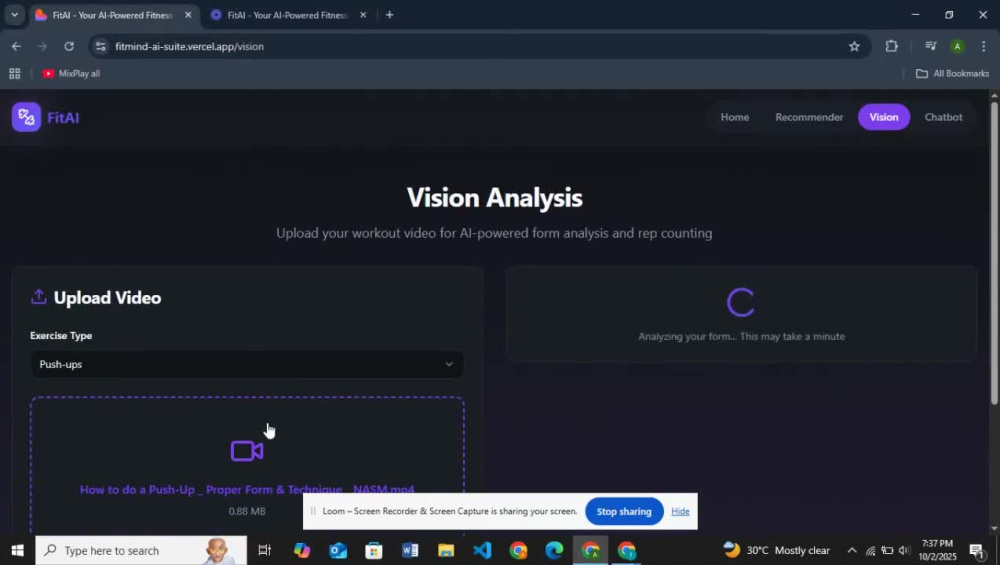Viewport: 1000px width, 565px height.
Task: Open the clock and date 7:37 PM
Action: click(x=938, y=550)
